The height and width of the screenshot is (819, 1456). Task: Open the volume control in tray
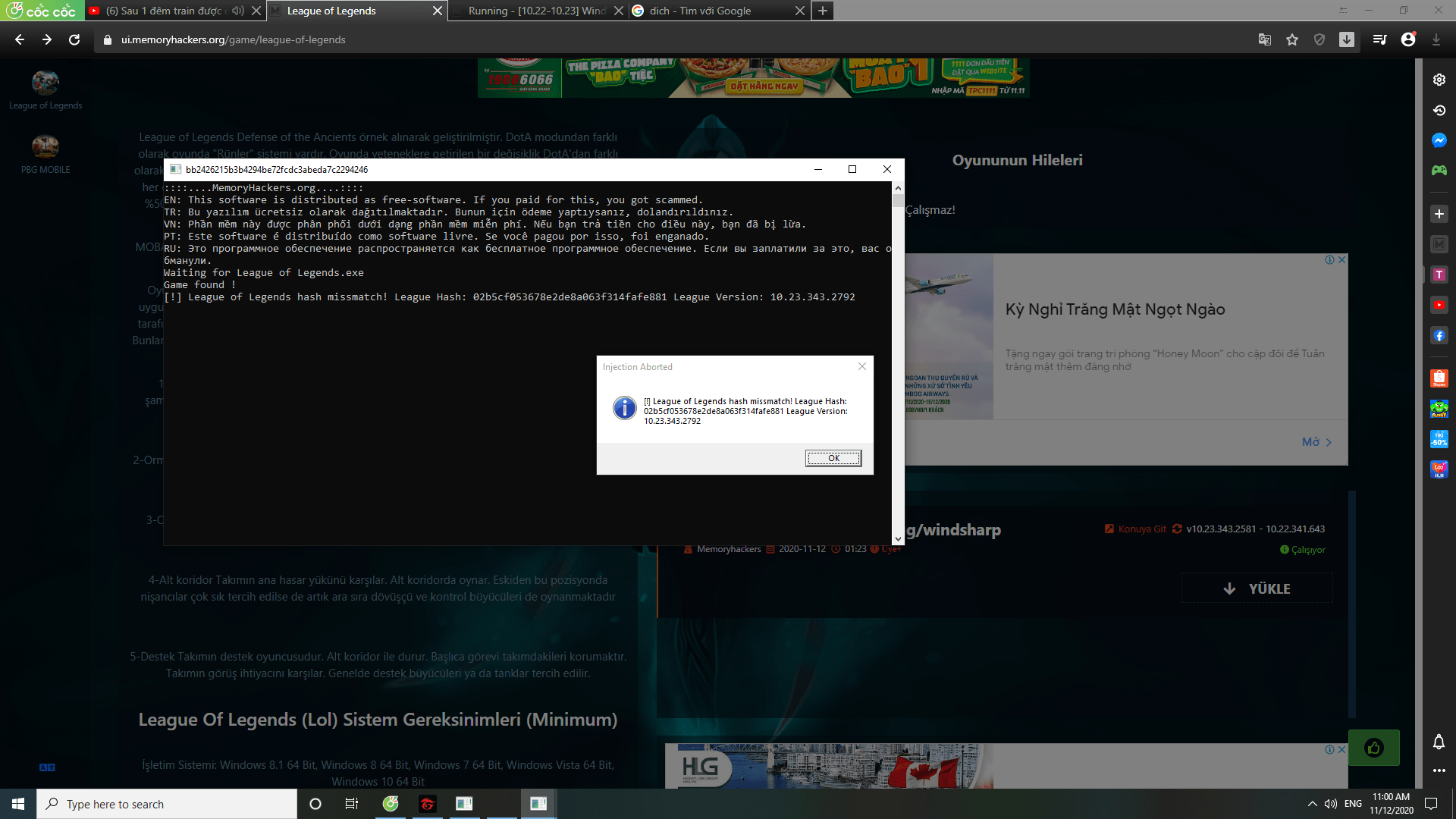click(x=1331, y=804)
